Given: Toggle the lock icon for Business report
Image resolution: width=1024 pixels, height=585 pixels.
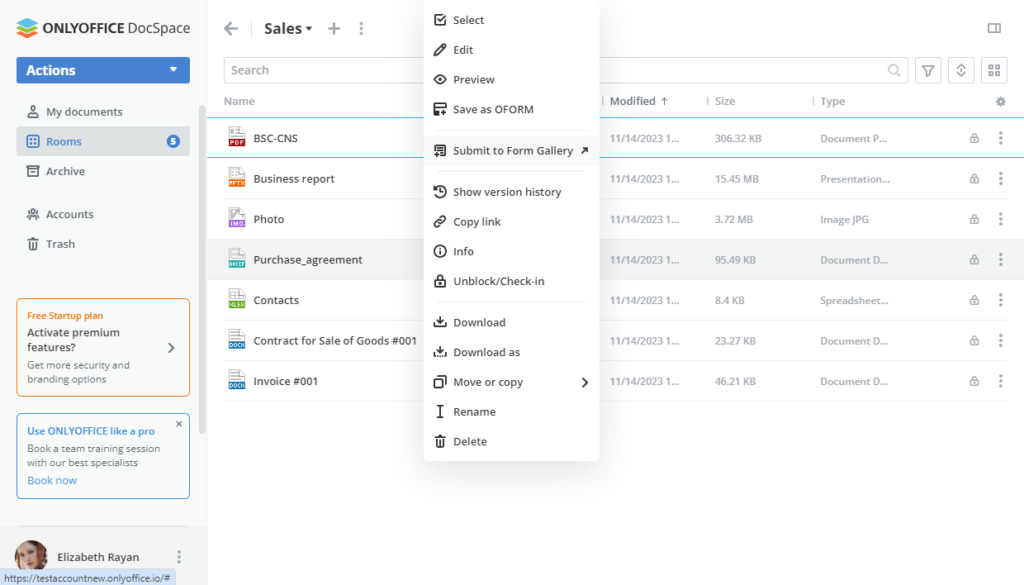Looking at the screenshot, I should pyautogui.click(x=973, y=178).
